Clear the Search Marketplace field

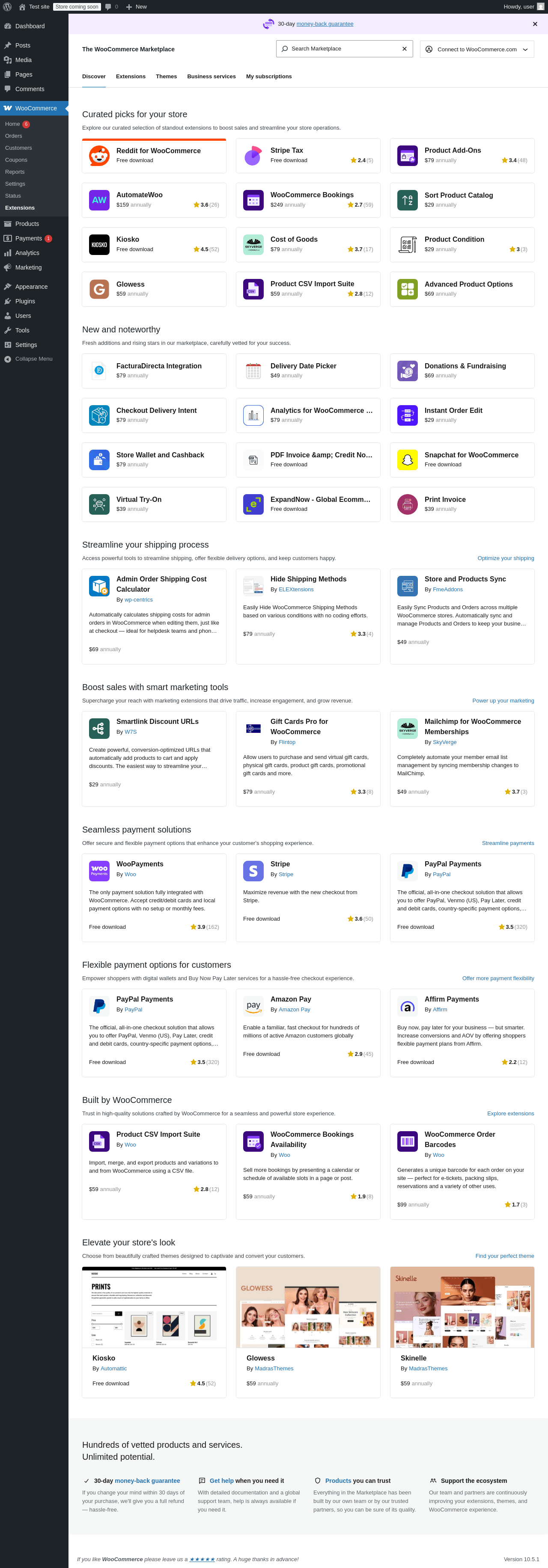pyautogui.click(x=404, y=49)
